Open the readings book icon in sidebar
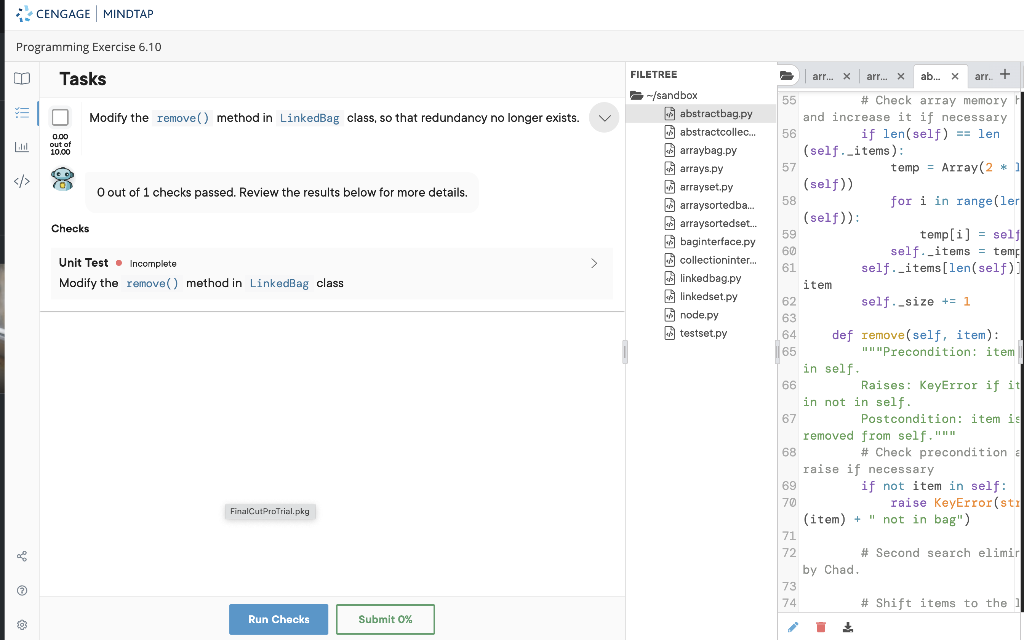 pyautogui.click(x=21, y=78)
